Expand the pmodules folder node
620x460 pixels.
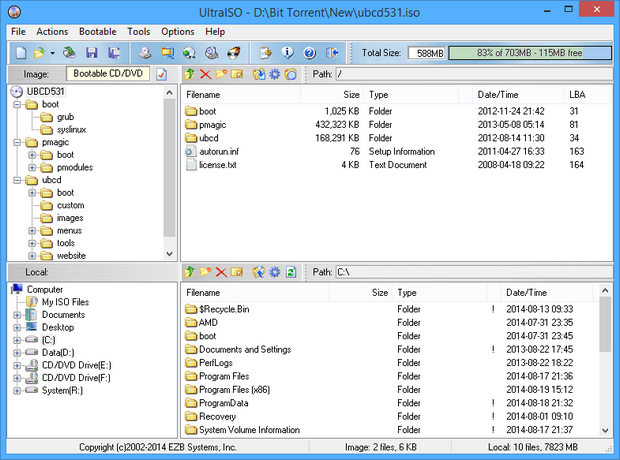pyautogui.click(x=32, y=168)
